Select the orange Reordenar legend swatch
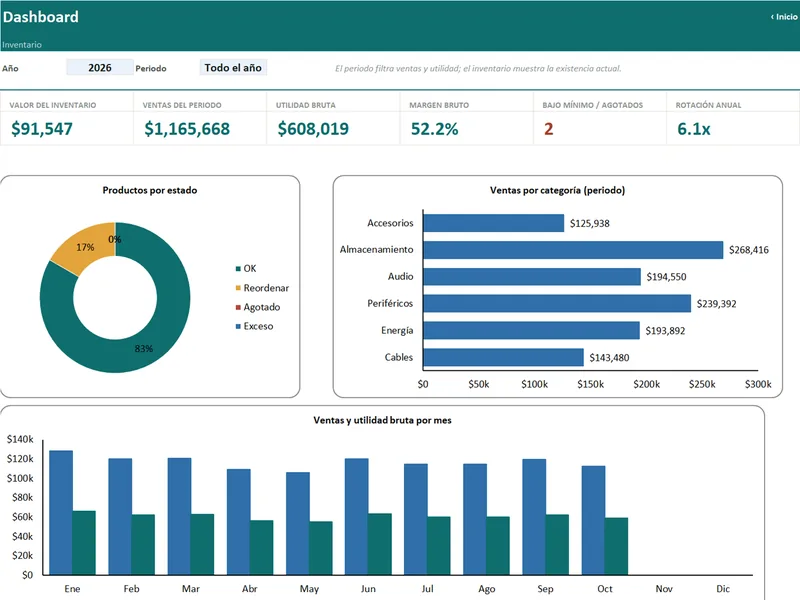This screenshot has width=800, height=600. click(x=238, y=288)
